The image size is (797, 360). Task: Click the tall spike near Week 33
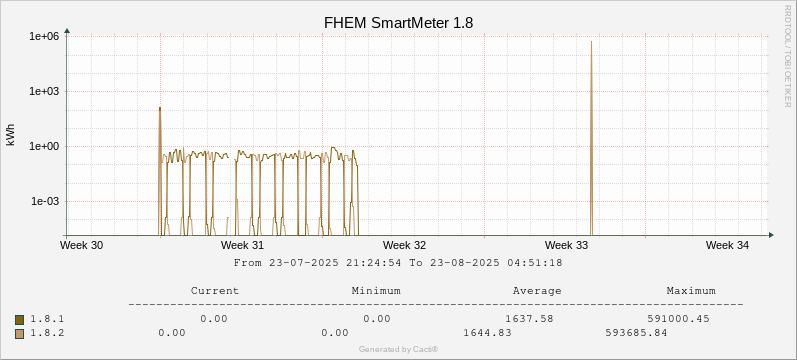(x=591, y=137)
